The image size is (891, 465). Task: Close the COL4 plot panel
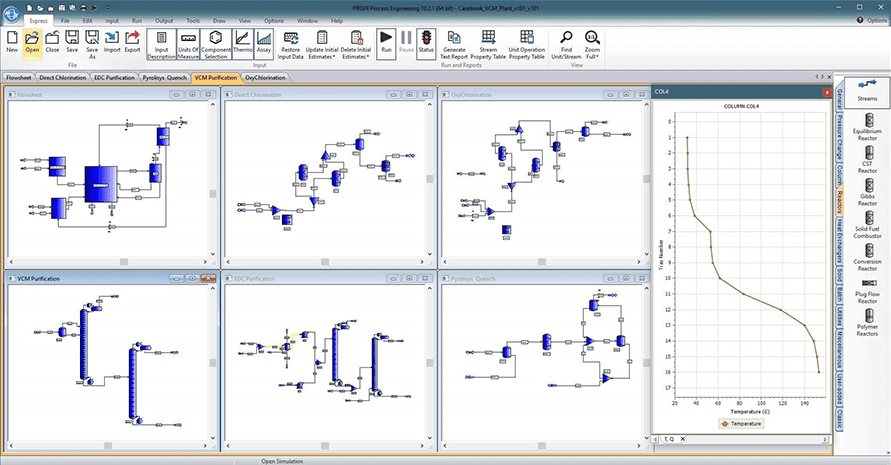tap(826, 91)
